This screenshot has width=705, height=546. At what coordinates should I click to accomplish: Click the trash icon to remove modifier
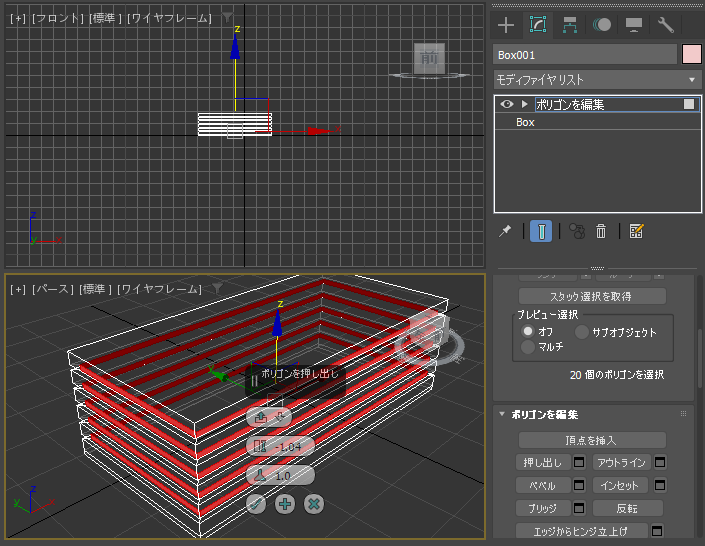601,232
